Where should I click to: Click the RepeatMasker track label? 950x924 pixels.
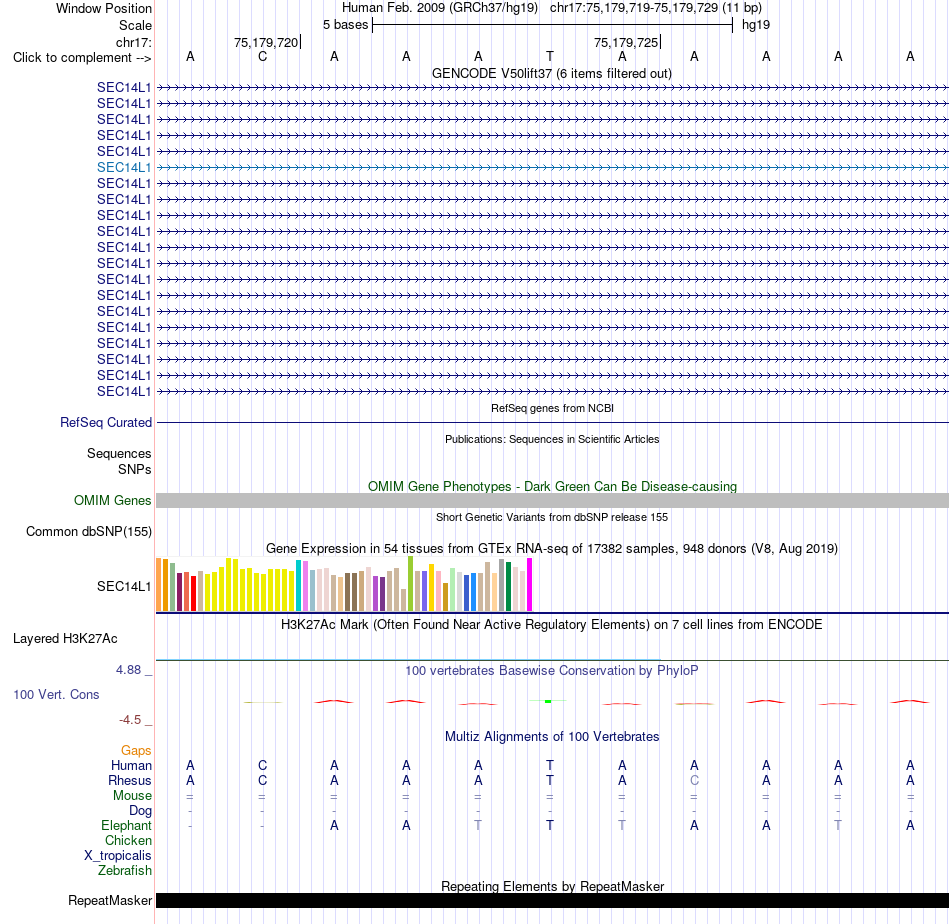110,900
